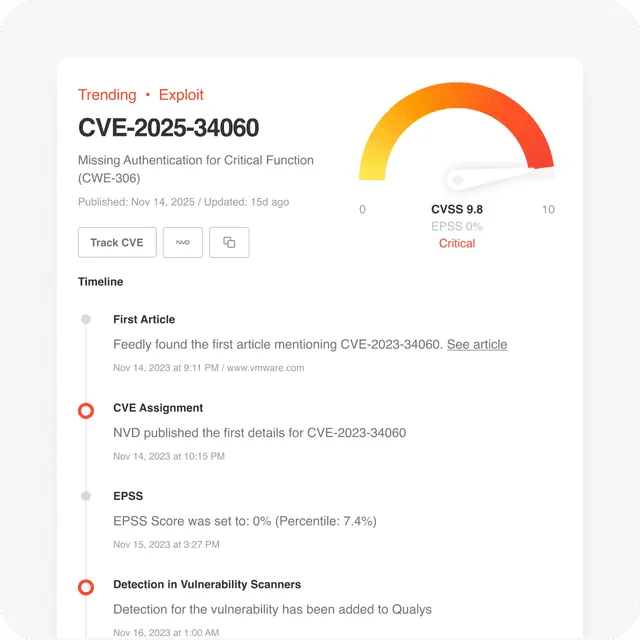This screenshot has height=640, width=640.
Task: Click the gauge maximum value 10
Action: [548, 209]
